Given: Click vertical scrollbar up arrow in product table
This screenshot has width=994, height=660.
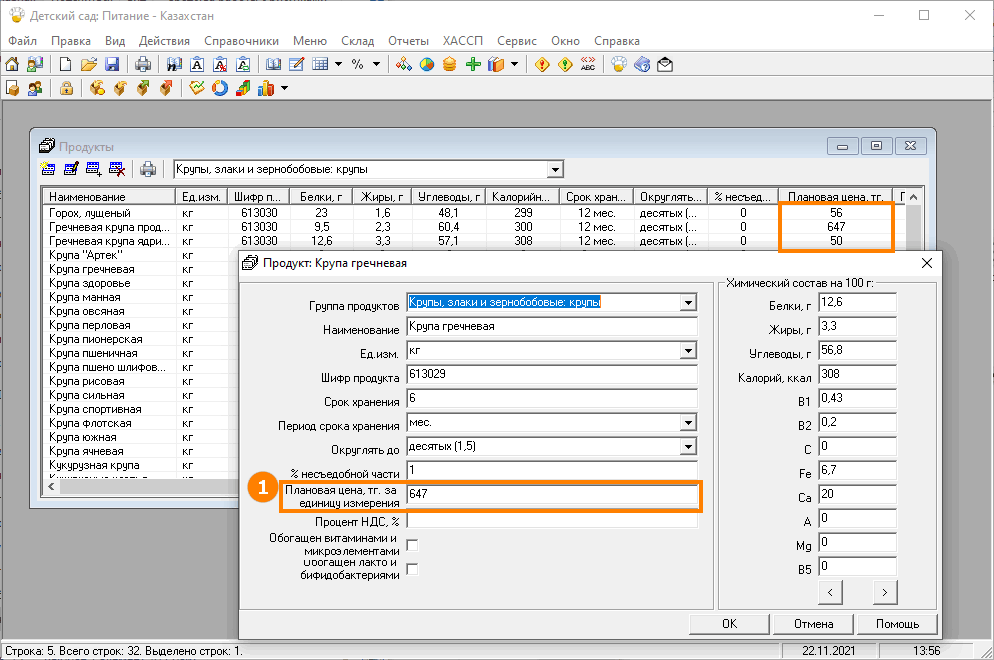Looking at the screenshot, I should click(913, 197).
